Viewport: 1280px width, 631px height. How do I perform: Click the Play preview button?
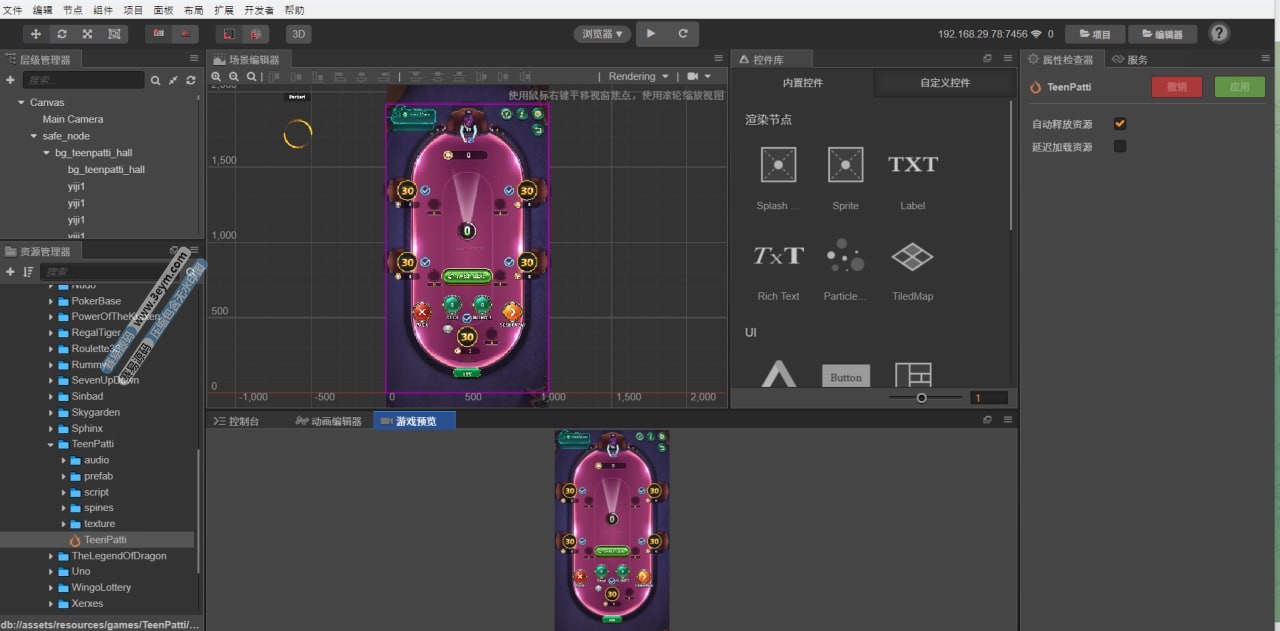(651, 34)
